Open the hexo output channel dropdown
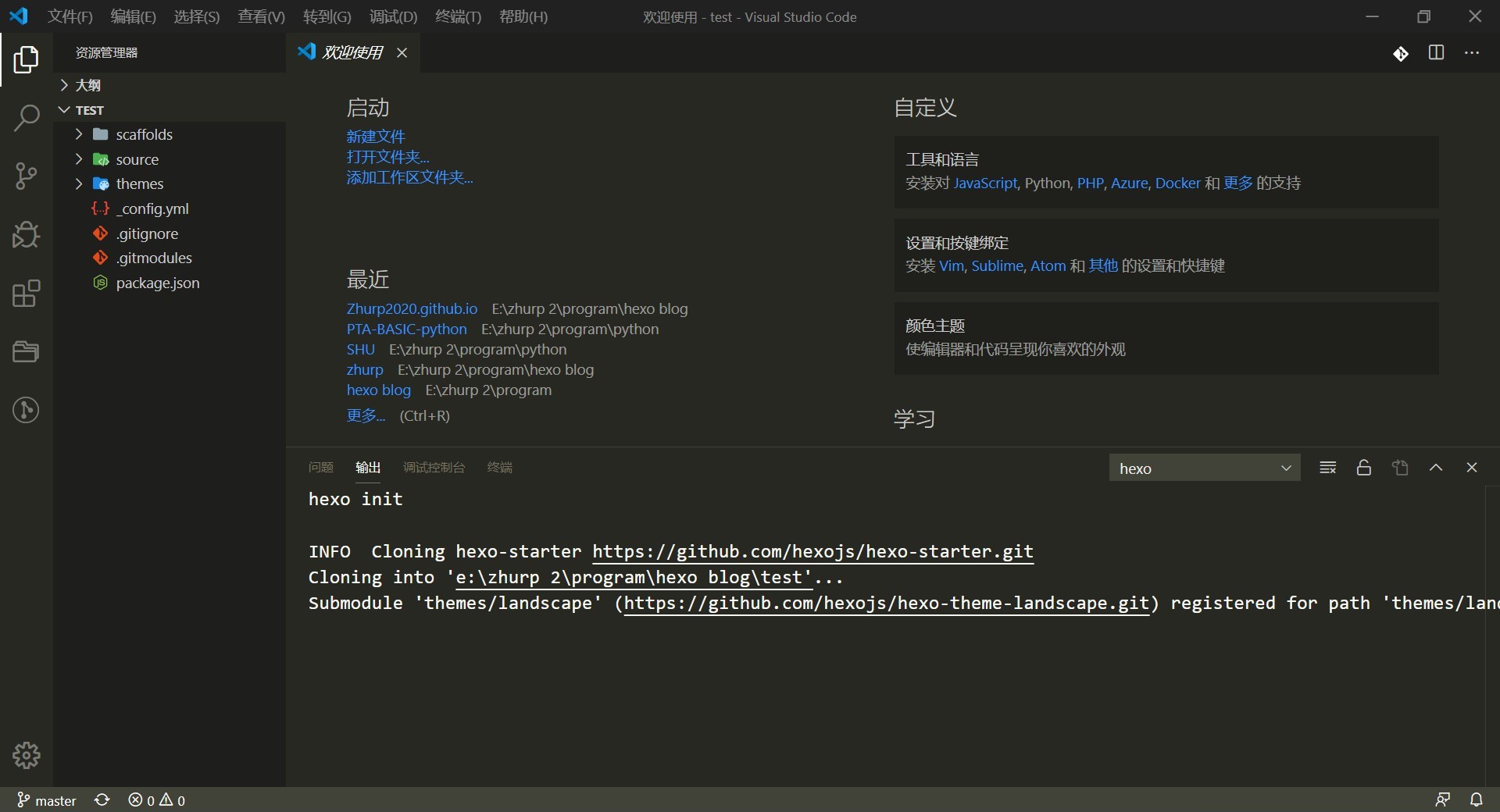Viewport: 1500px width, 812px height. 1205,468
